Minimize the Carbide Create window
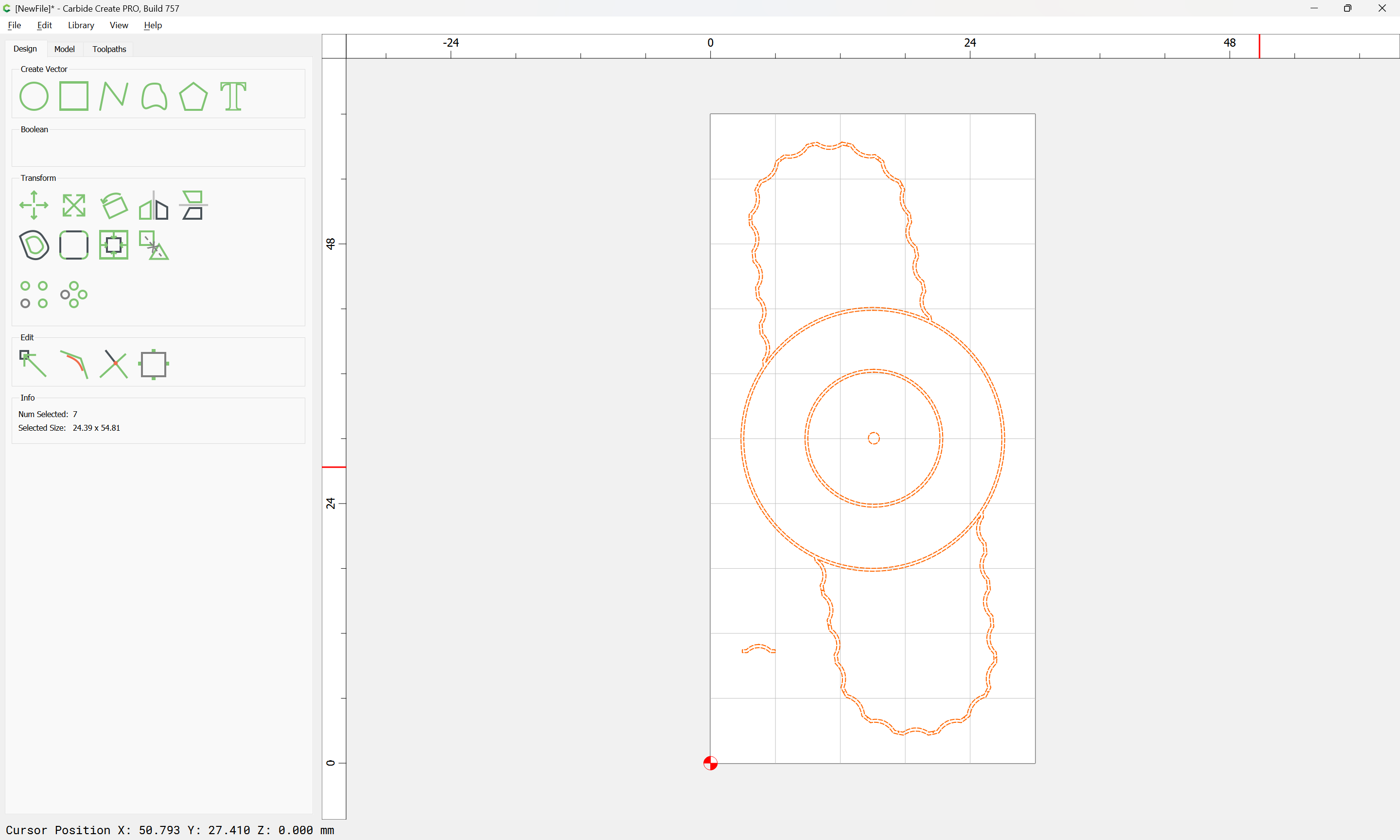Screen dimensions: 1400x840 pos(1314,8)
